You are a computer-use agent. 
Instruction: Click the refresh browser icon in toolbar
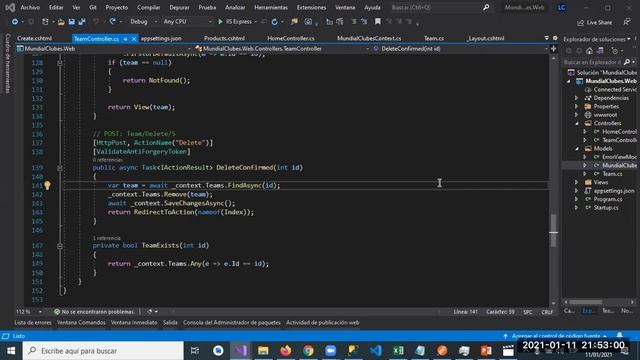click(275, 22)
